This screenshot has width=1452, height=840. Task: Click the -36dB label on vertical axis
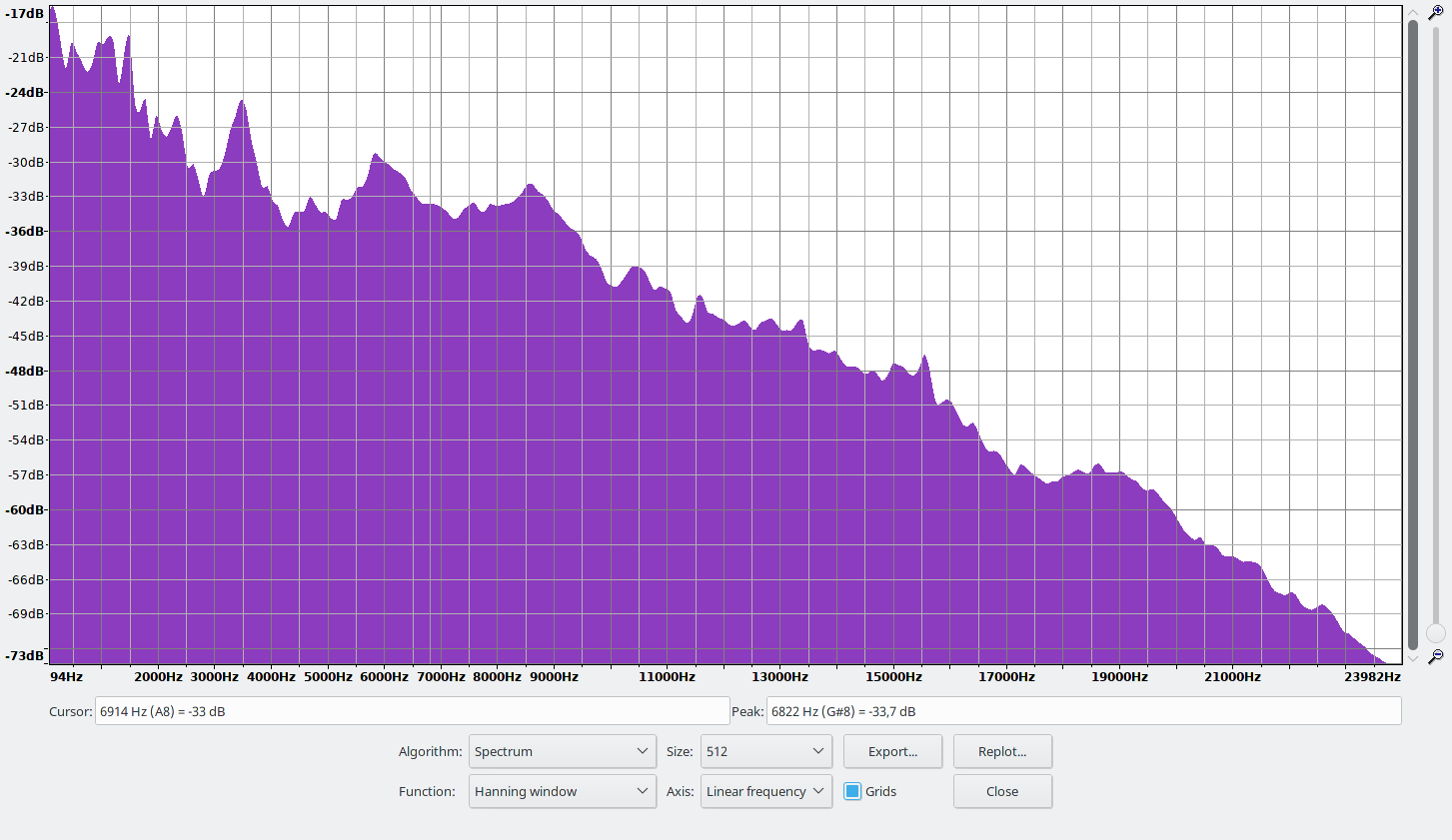25,231
